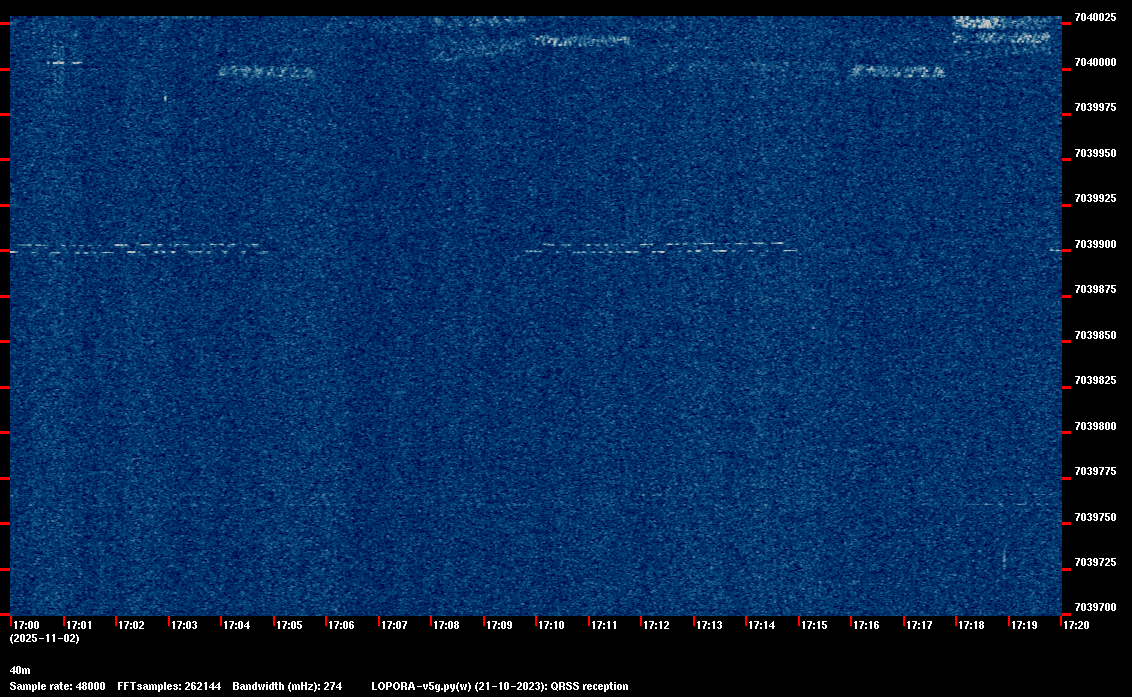This screenshot has width=1132, height=697.
Task: Click the 7039825 frequency label
Action: coord(1095,381)
